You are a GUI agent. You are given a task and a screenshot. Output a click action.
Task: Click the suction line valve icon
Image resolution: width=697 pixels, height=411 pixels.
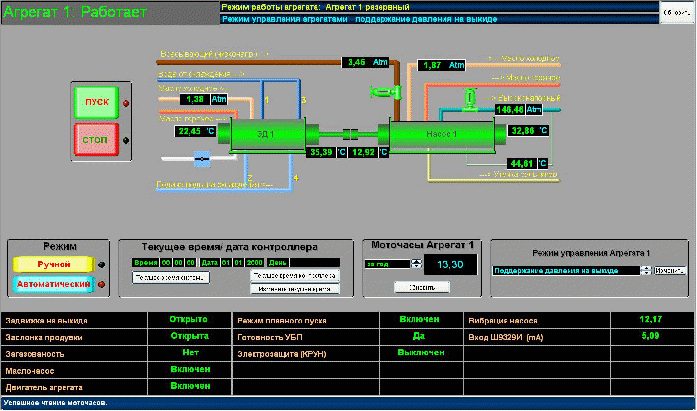tap(386, 92)
